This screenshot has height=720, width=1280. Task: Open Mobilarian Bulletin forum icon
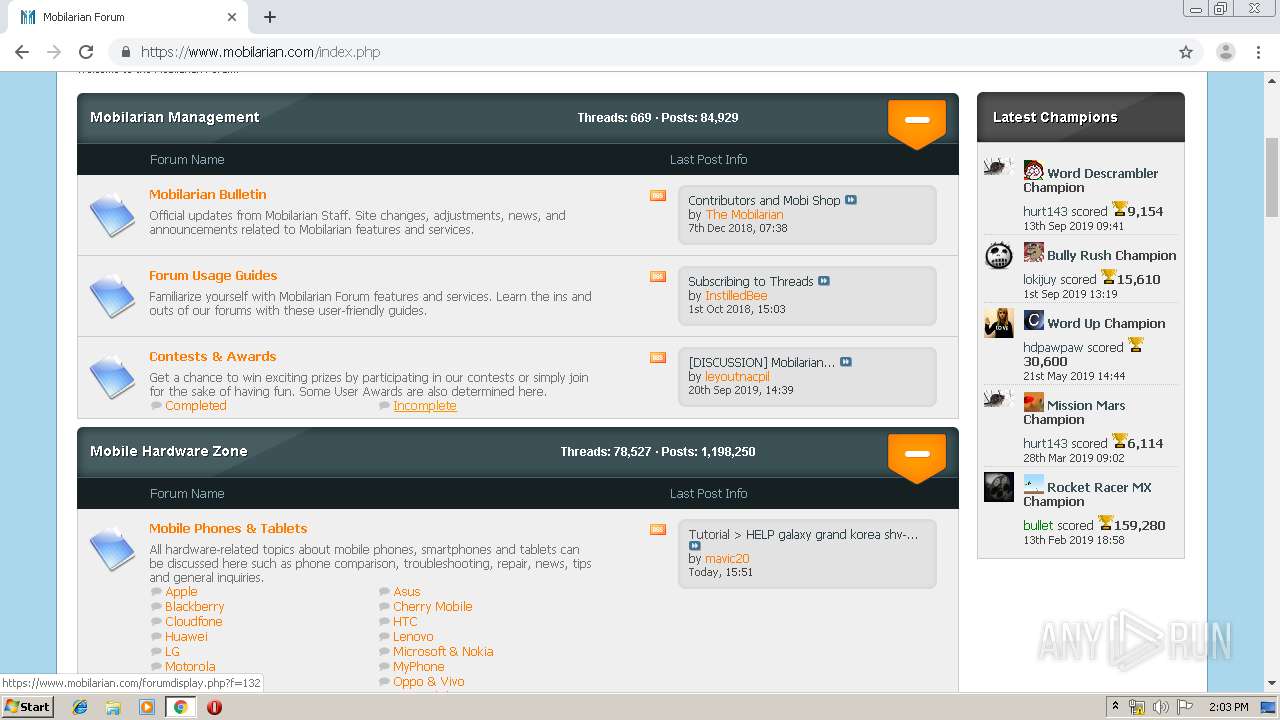[x=112, y=215]
